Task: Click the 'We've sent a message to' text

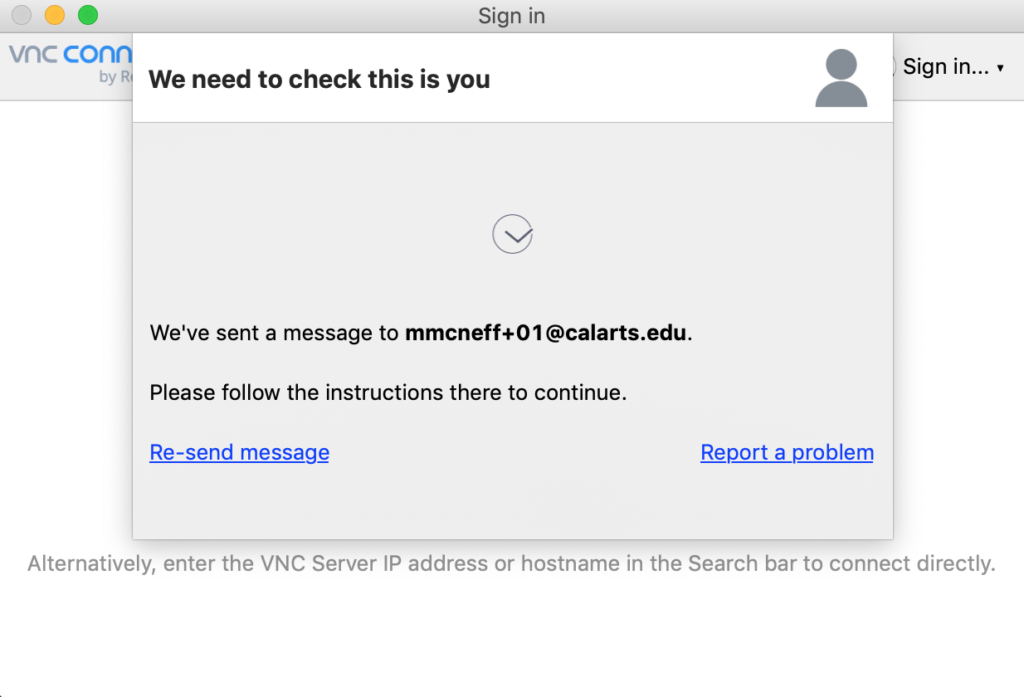Action: [x=274, y=332]
